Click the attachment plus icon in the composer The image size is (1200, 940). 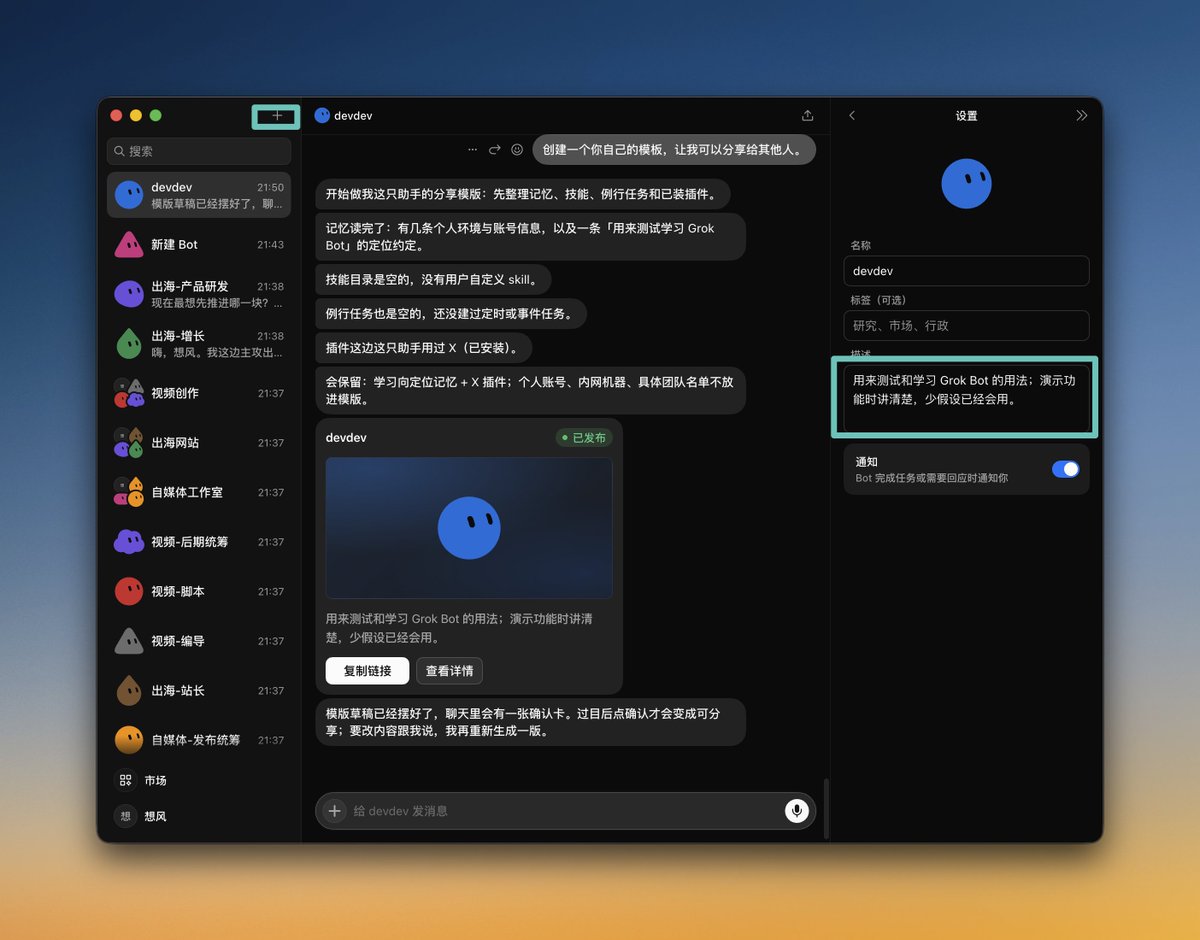(335, 811)
